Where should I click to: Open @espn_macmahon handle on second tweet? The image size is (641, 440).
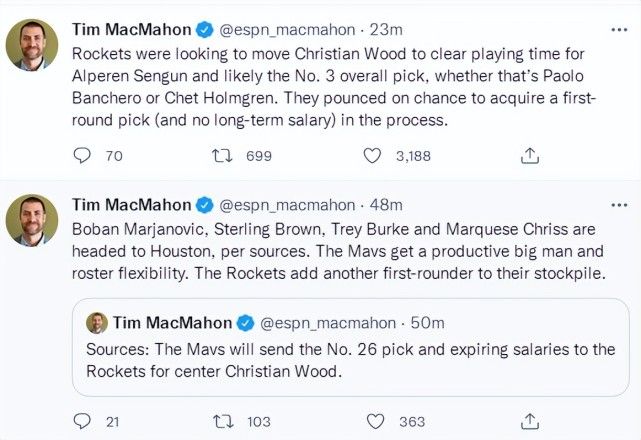[x=288, y=204]
